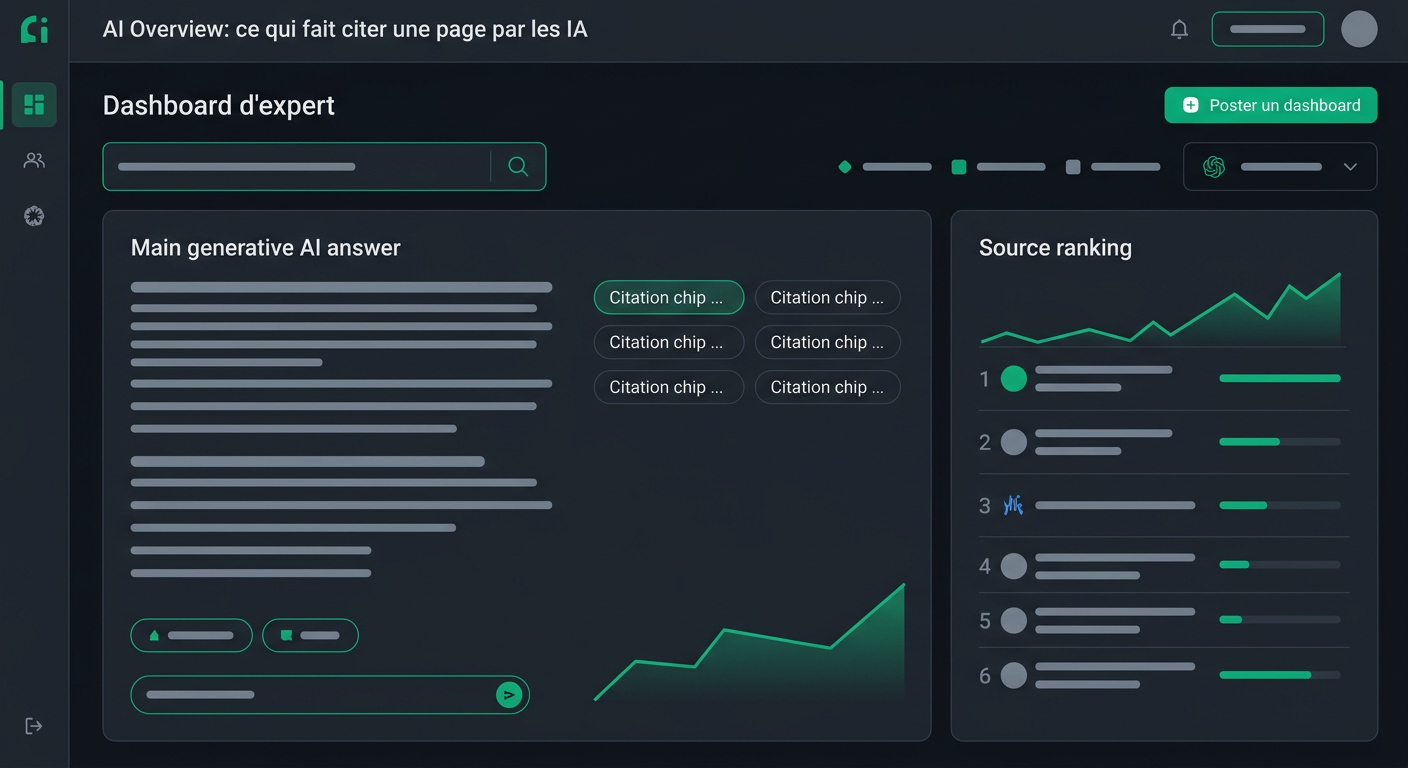This screenshot has height=768, width=1408.
Task: Open the user avatar menu
Action: (x=1359, y=29)
